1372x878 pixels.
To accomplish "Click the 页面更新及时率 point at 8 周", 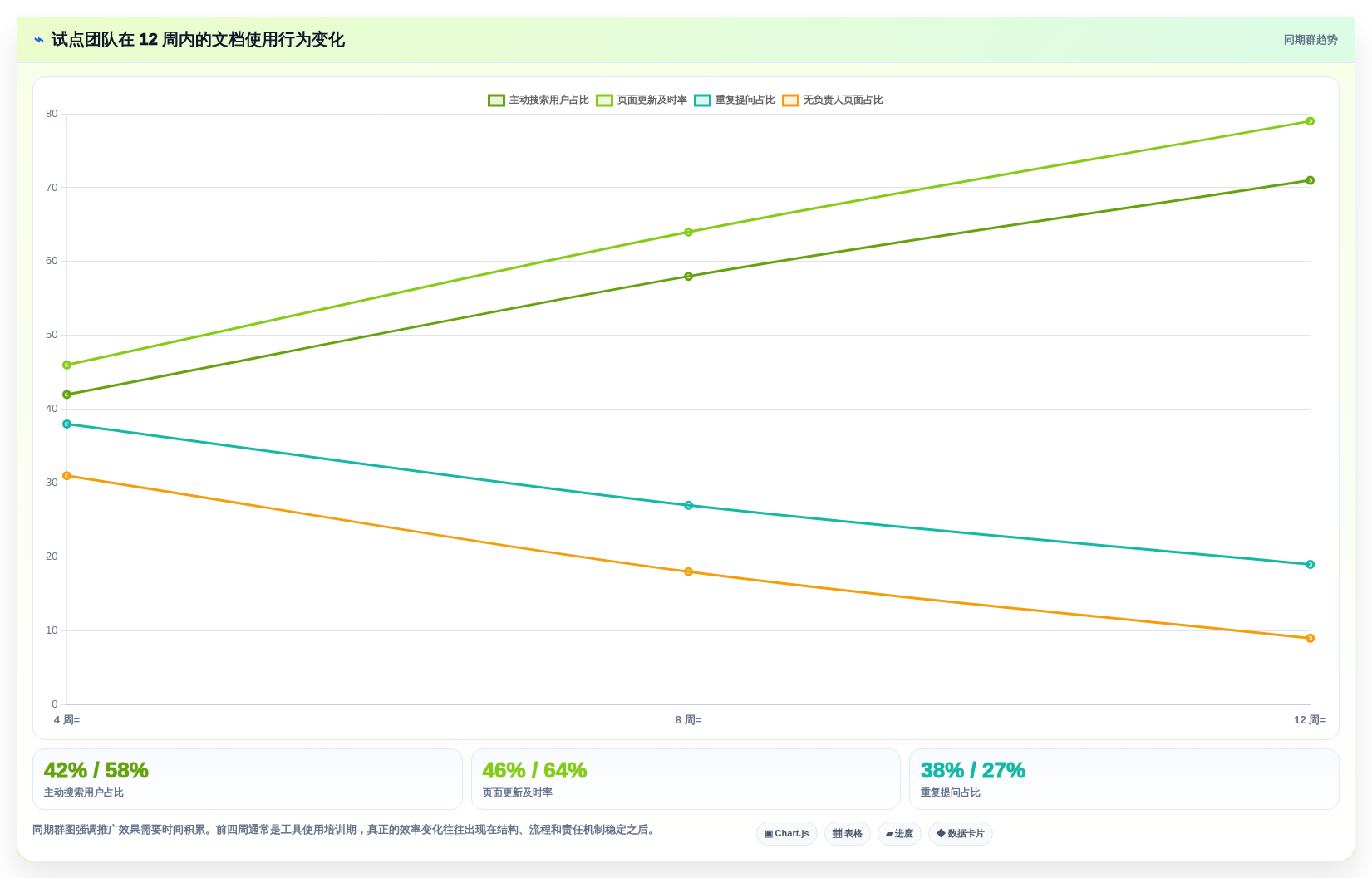I will pyautogui.click(x=689, y=232).
